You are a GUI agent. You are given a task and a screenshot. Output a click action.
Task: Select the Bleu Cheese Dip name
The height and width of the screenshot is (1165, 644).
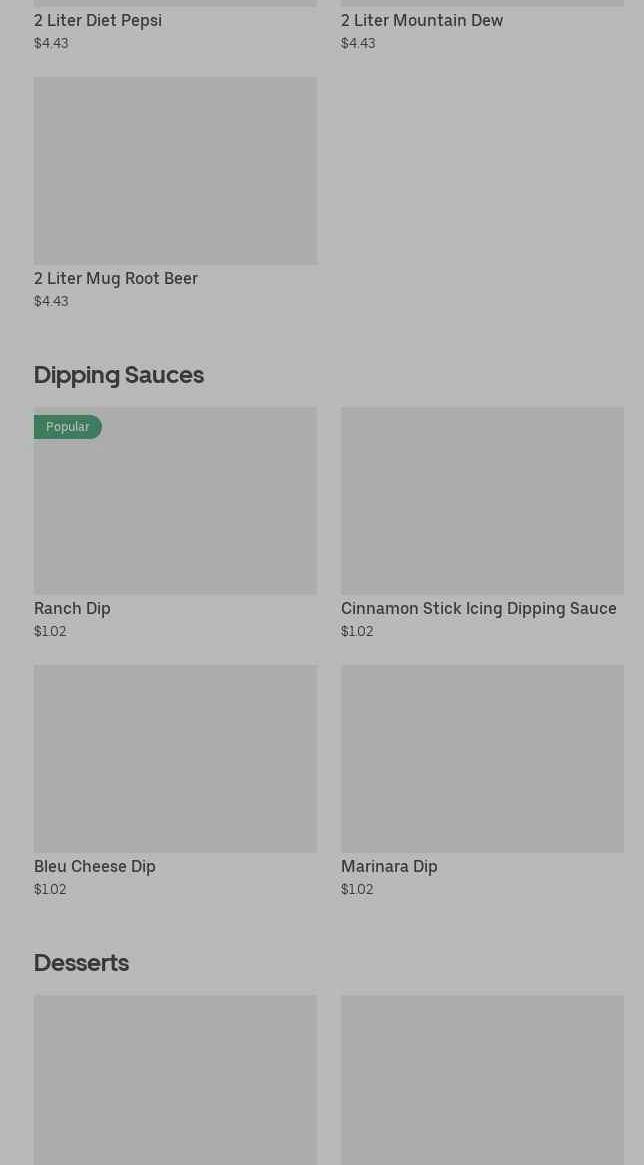coord(95,866)
